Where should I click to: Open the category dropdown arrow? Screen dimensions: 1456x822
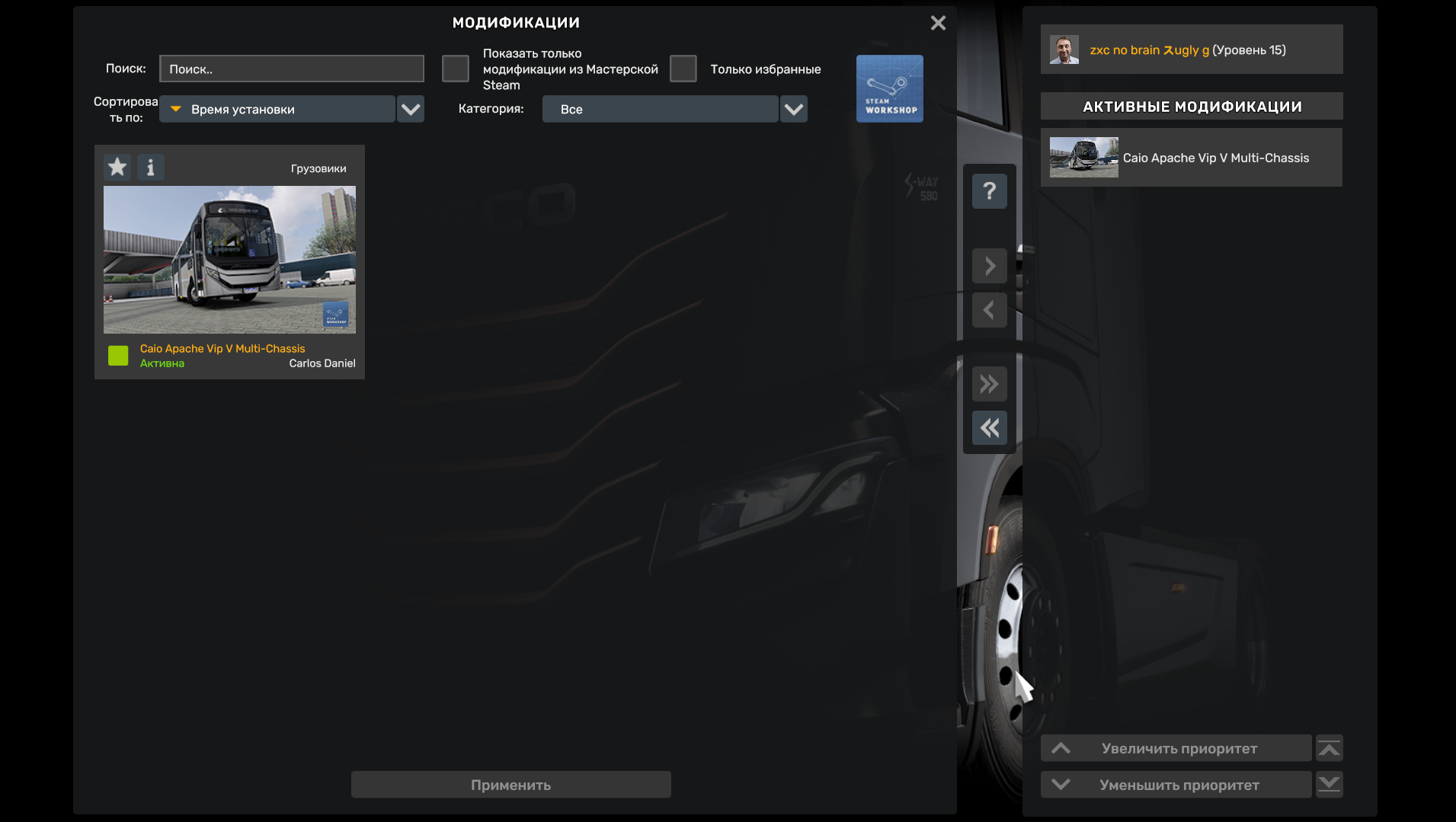[x=793, y=109]
